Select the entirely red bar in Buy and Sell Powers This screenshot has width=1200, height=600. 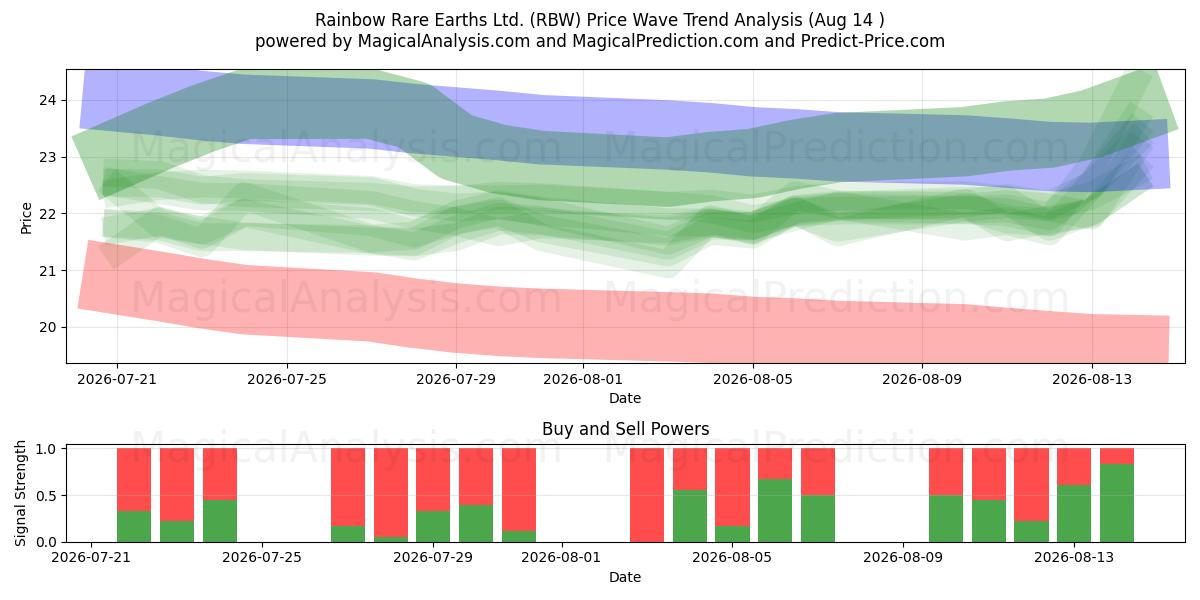pos(647,495)
